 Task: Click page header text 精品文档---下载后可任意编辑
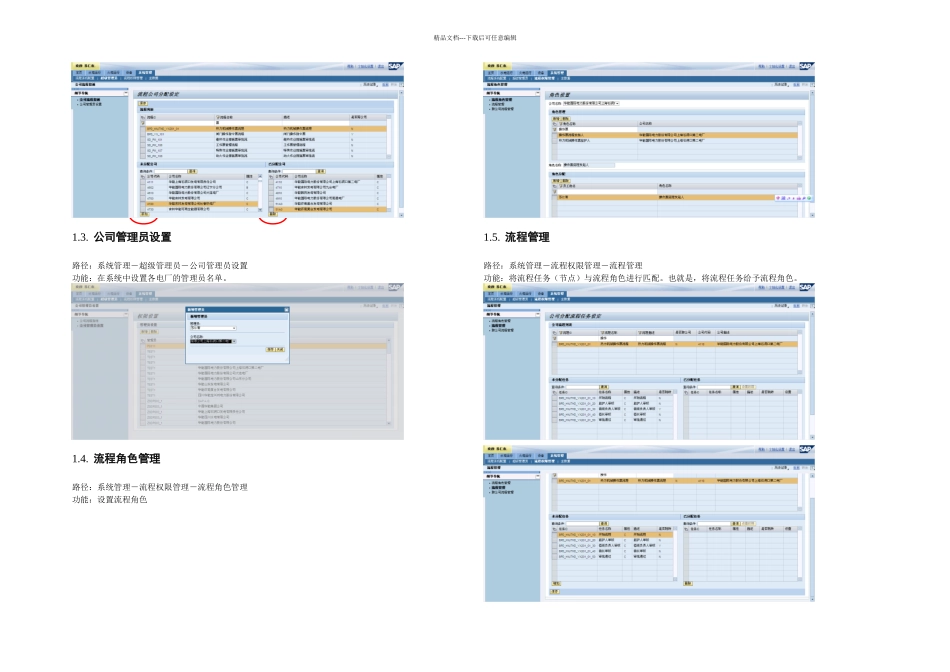click(475, 38)
